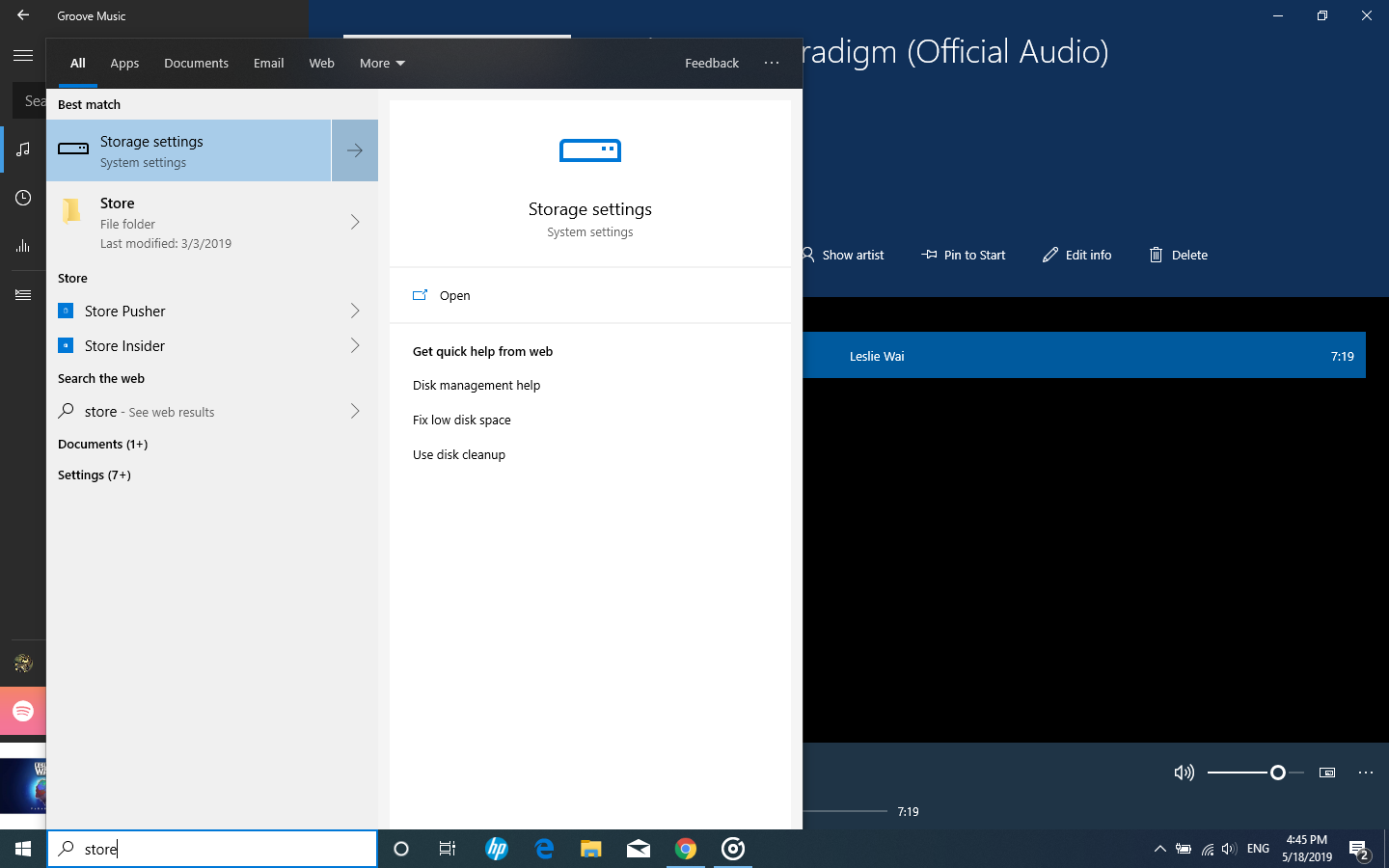Viewport: 1389px width, 868px height.
Task: Select the Documents search tab
Action: pyautogui.click(x=196, y=64)
